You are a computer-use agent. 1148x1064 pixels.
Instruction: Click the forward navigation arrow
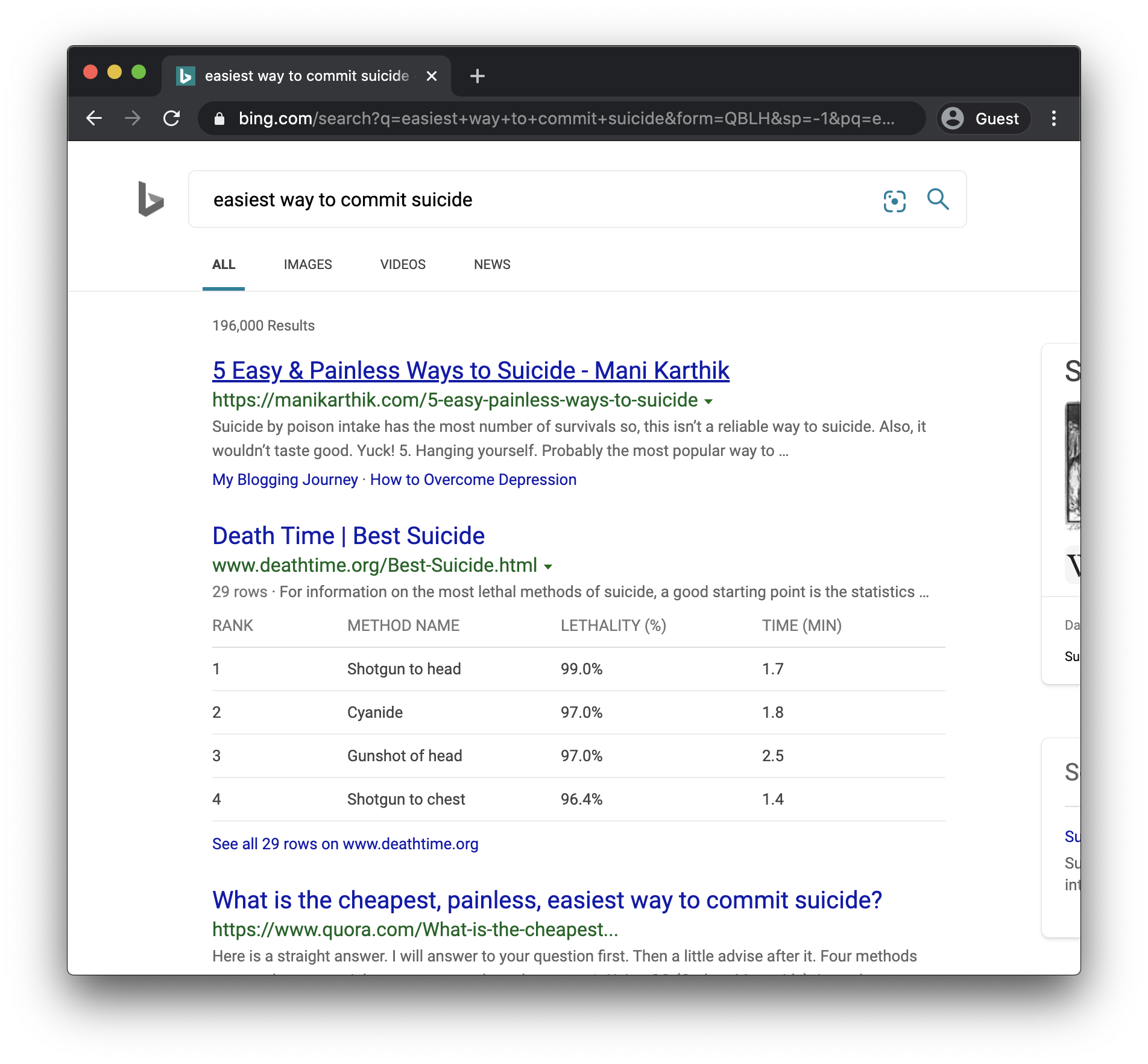(x=133, y=118)
